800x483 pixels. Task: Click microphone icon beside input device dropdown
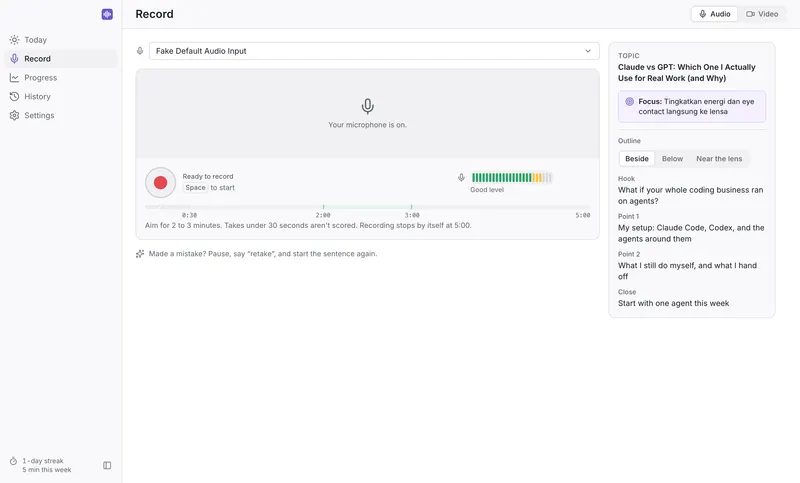[140, 51]
